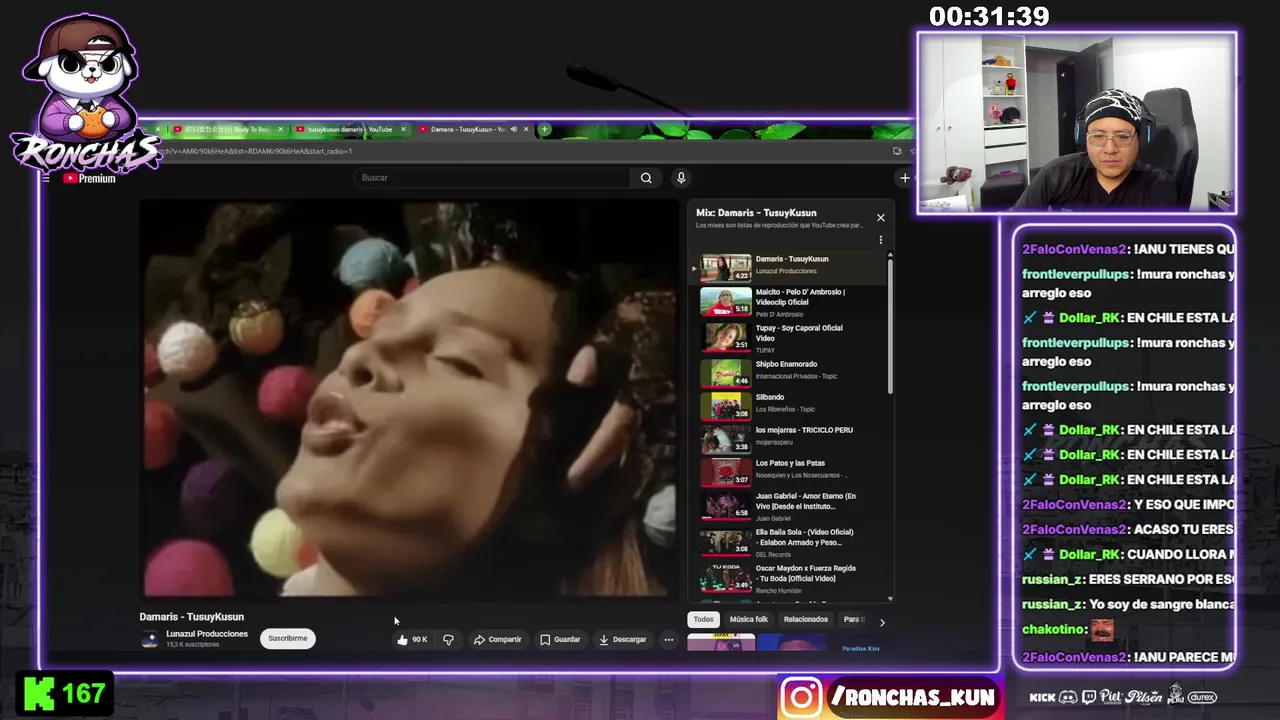This screenshot has height=720, width=1280.
Task: Click the Descargar download button
Action: [x=622, y=639]
